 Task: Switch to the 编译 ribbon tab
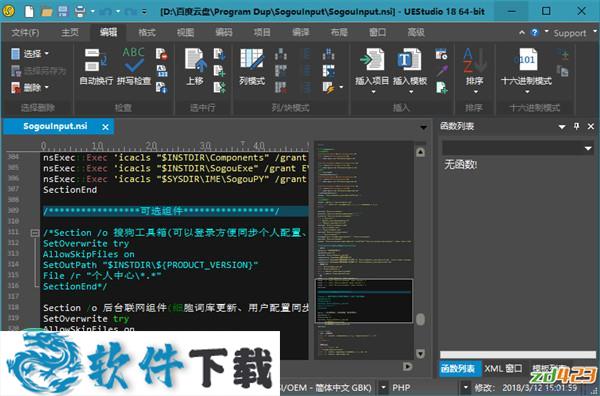(301, 33)
